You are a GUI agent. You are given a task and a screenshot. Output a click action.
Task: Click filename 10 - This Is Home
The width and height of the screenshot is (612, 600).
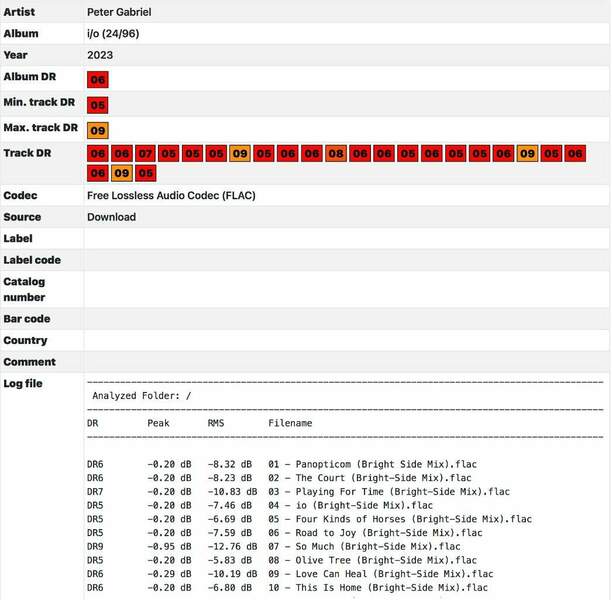[378, 588]
